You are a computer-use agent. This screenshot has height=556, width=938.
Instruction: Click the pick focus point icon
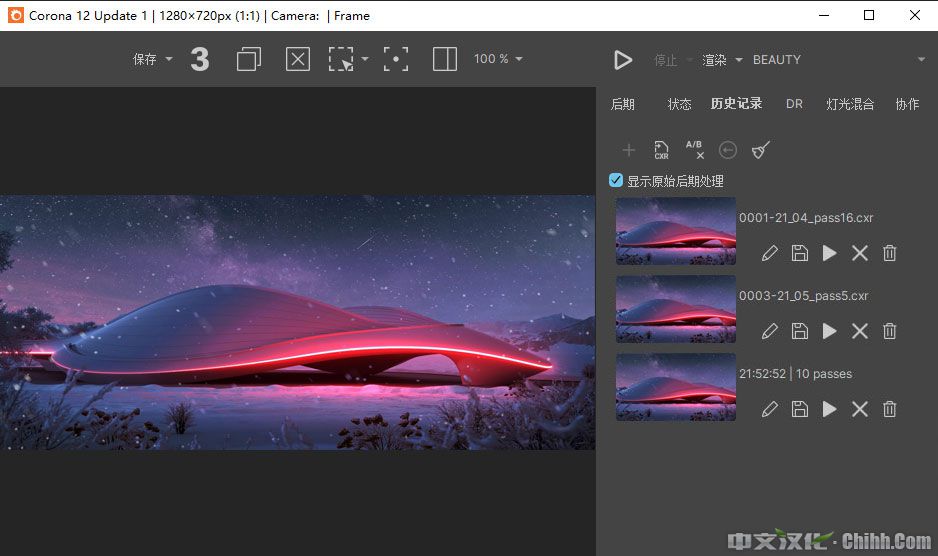(x=396, y=60)
